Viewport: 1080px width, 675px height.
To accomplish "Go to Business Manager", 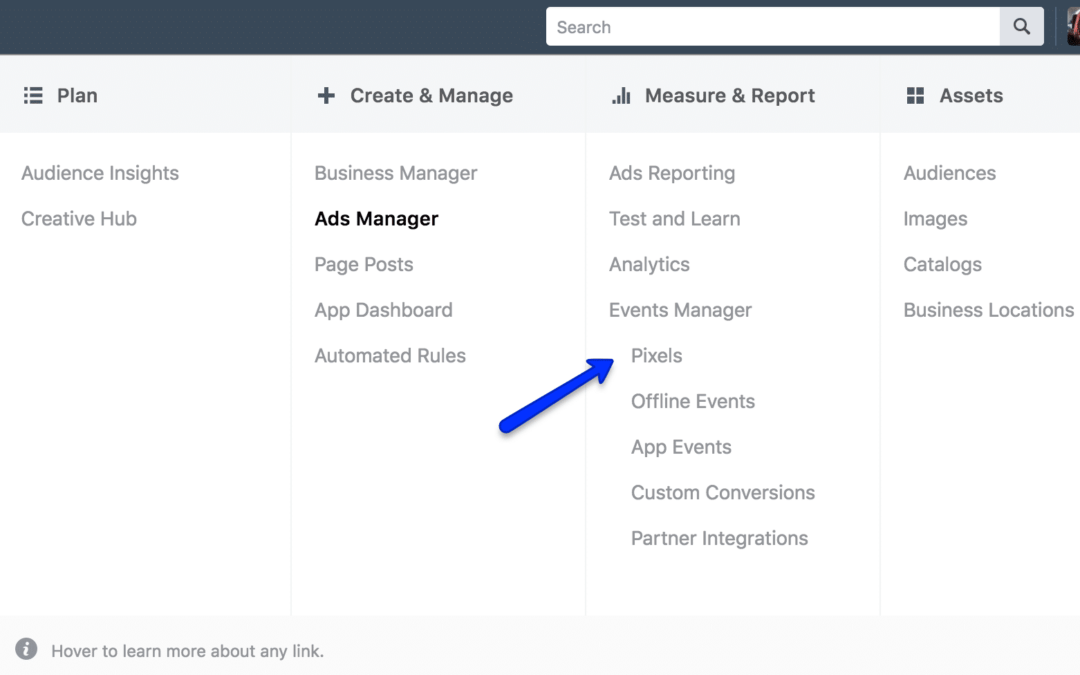I will click(x=395, y=173).
